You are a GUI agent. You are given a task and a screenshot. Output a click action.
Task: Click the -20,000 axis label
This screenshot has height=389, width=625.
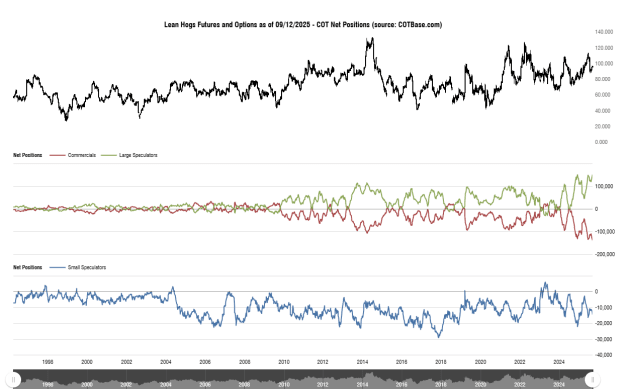tap(603, 323)
